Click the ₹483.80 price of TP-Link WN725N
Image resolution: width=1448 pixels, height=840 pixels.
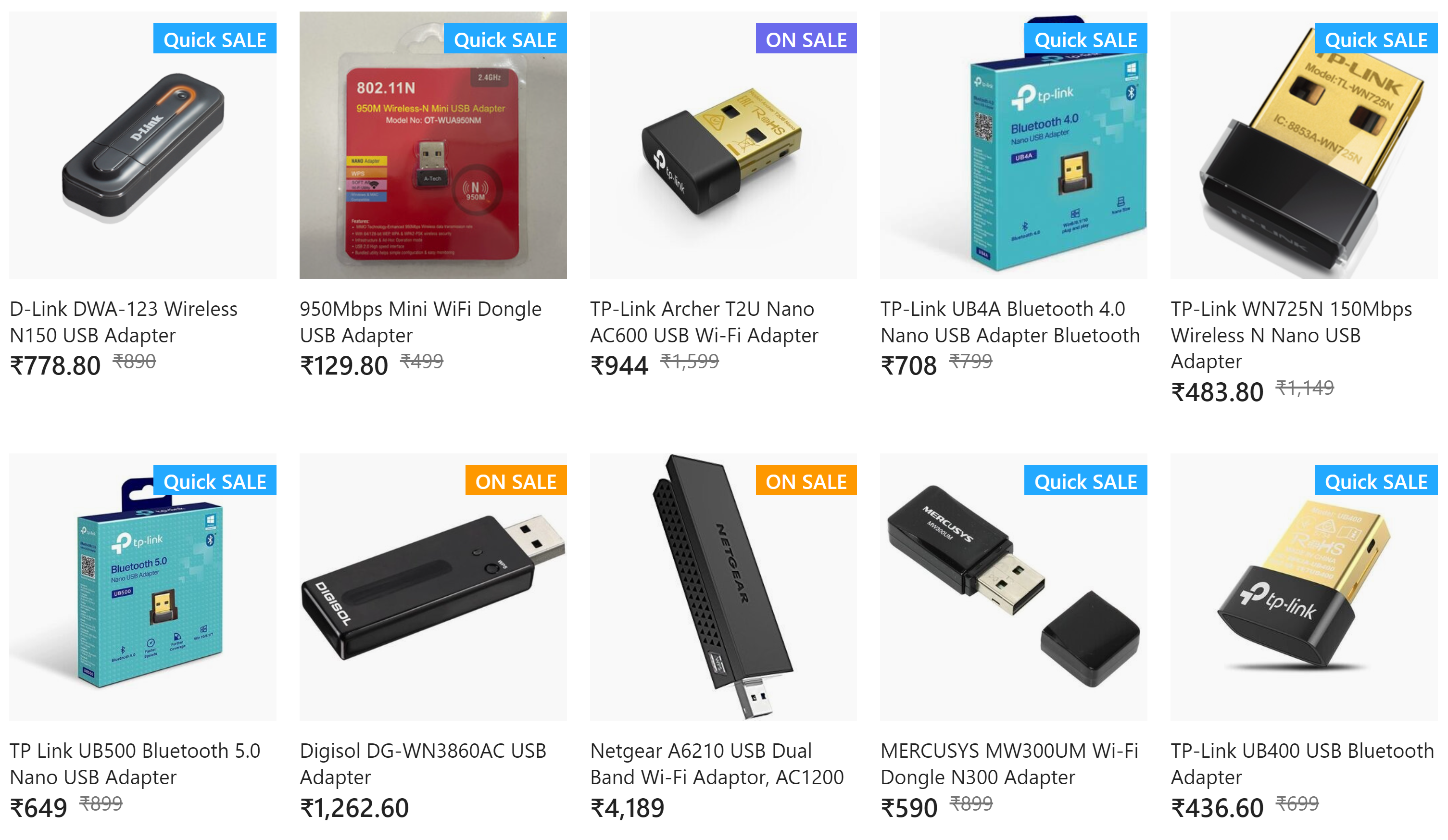click(1217, 392)
